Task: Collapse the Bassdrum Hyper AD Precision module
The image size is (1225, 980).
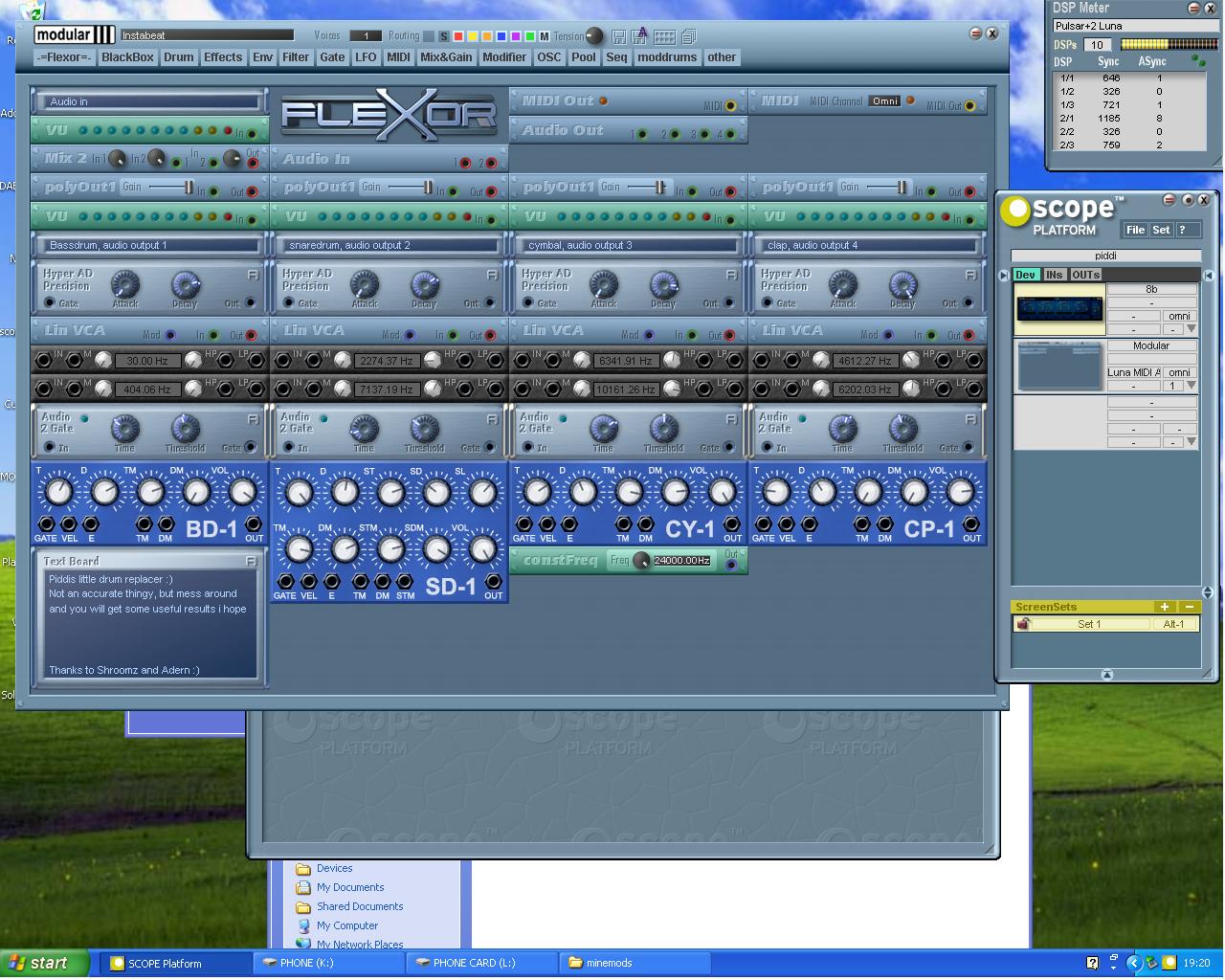Action: (x=253, y=275)
